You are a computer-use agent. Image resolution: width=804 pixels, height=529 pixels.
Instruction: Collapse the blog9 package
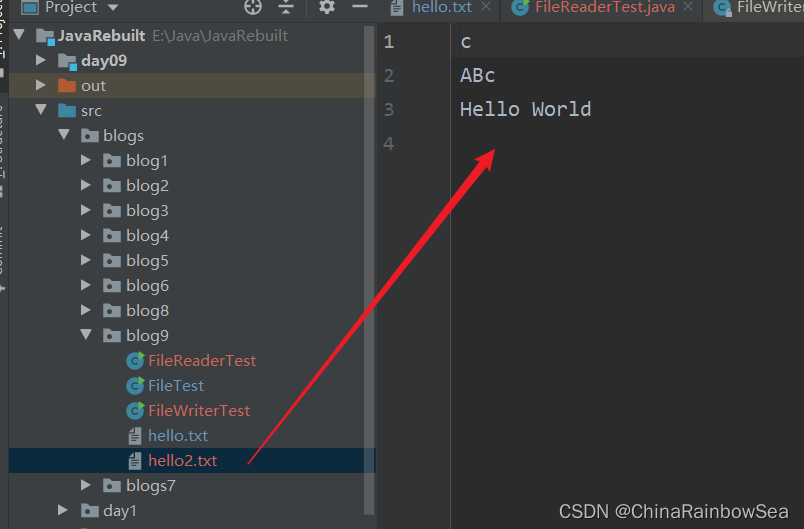coord(86,335)
